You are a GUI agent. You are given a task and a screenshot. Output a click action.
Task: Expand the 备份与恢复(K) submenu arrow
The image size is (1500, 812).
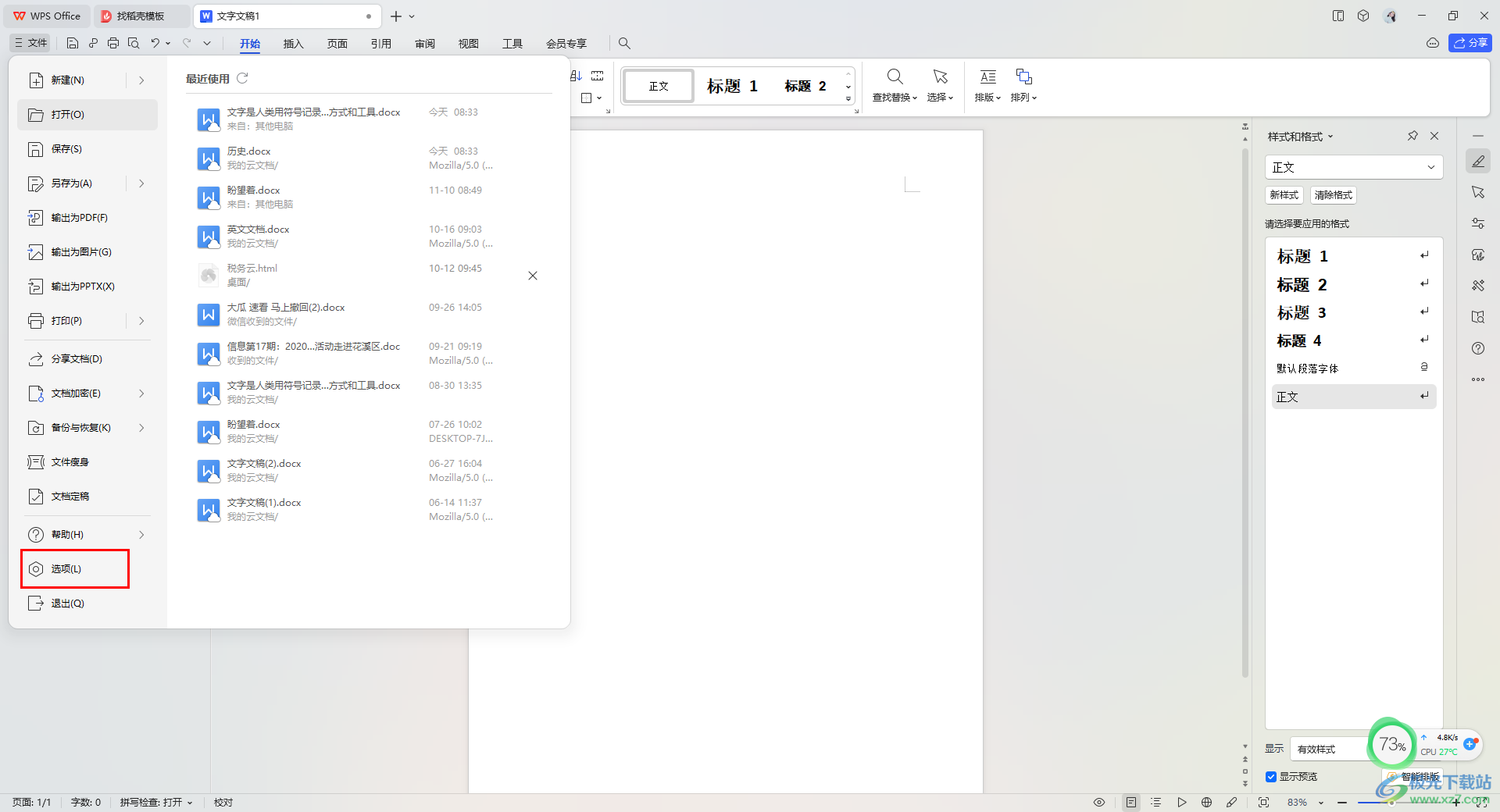(x=141, y=428)
